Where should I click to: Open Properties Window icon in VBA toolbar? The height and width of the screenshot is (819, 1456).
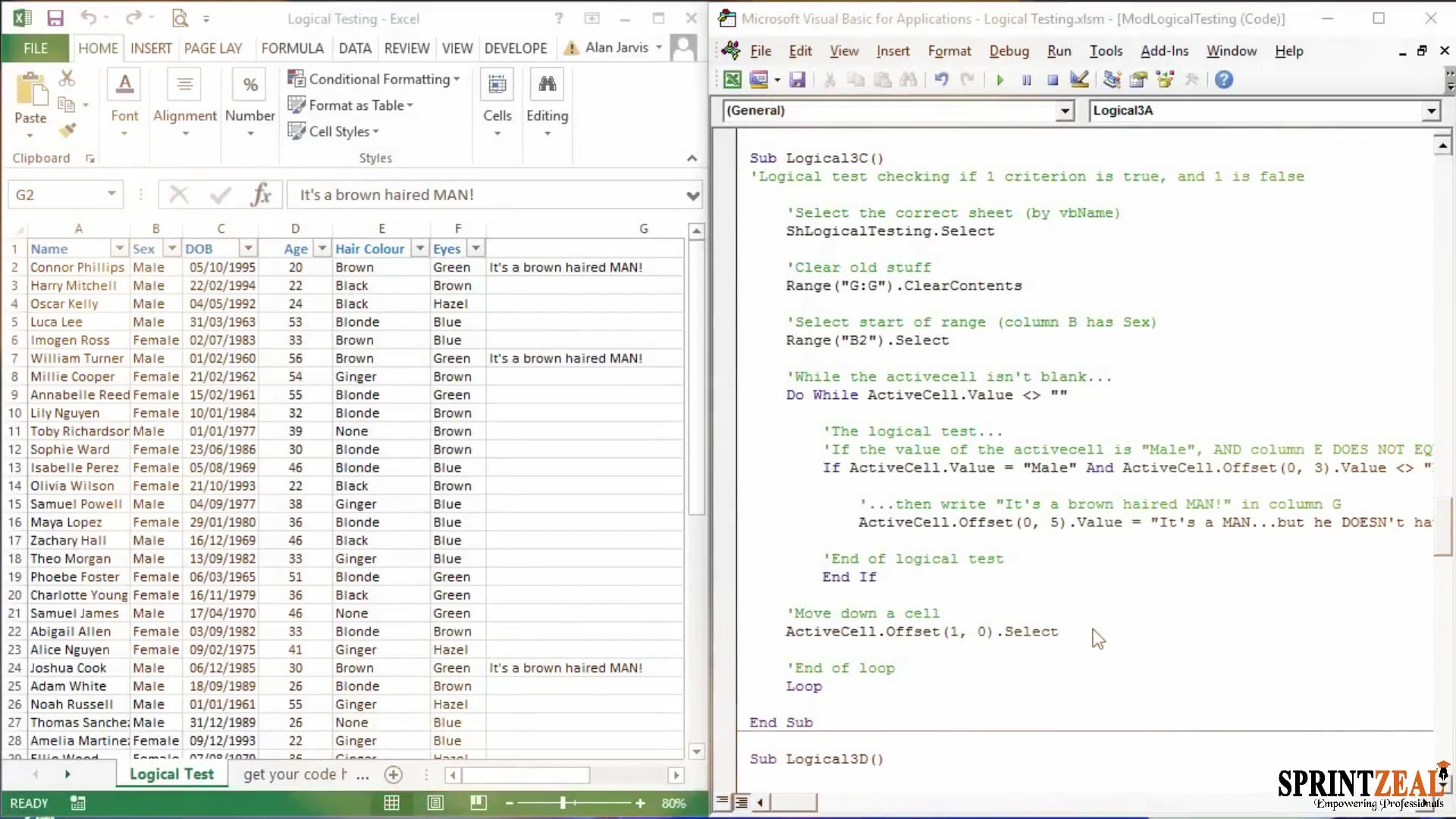[x=1138, y=80]
